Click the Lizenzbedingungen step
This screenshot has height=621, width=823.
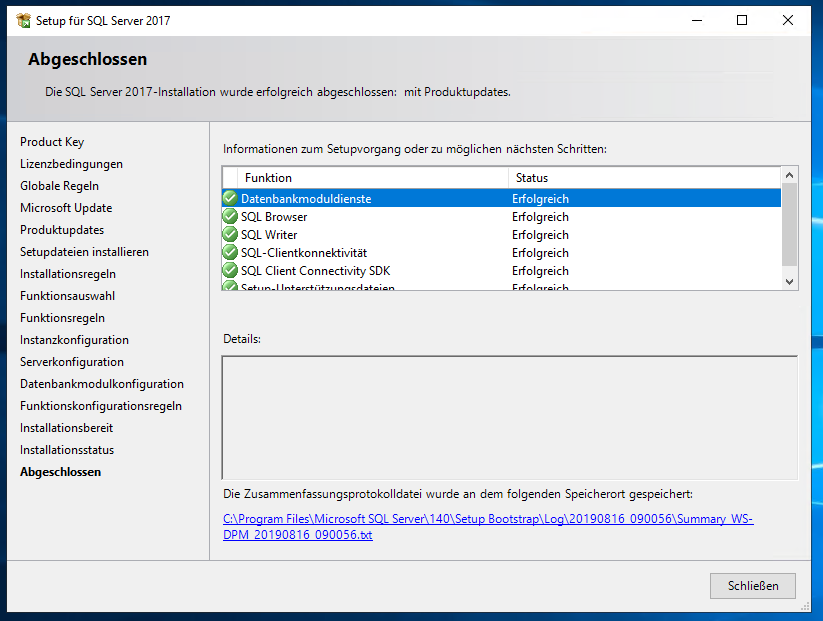pos(71,164)
